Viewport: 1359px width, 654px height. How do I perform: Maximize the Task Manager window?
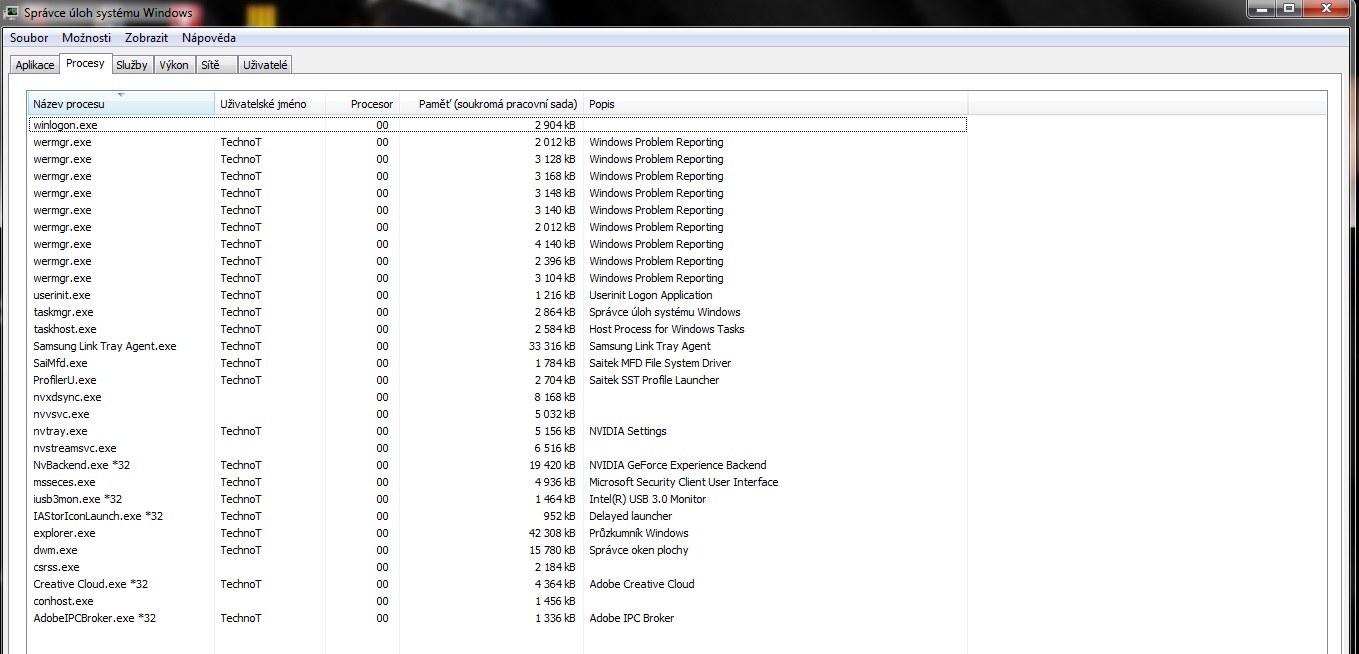[1289, 9]
